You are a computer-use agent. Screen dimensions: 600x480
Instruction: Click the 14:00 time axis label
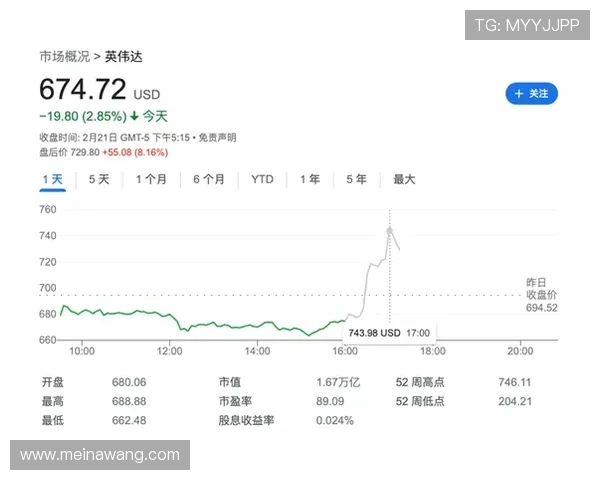(x=257, y=351)
